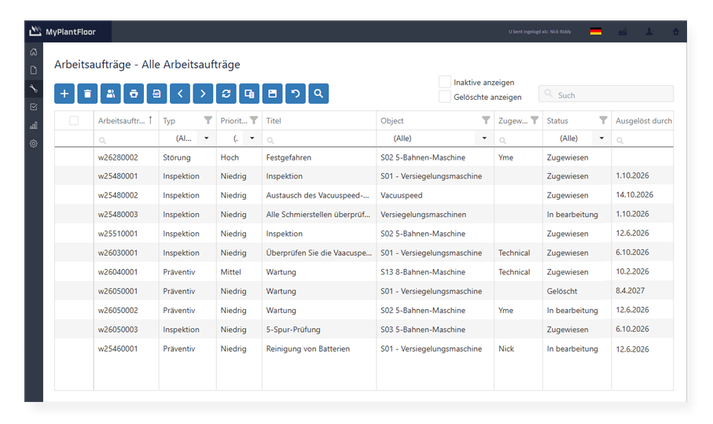
Task: Click the trash delete button in toolbar
Action: [88, 94]
